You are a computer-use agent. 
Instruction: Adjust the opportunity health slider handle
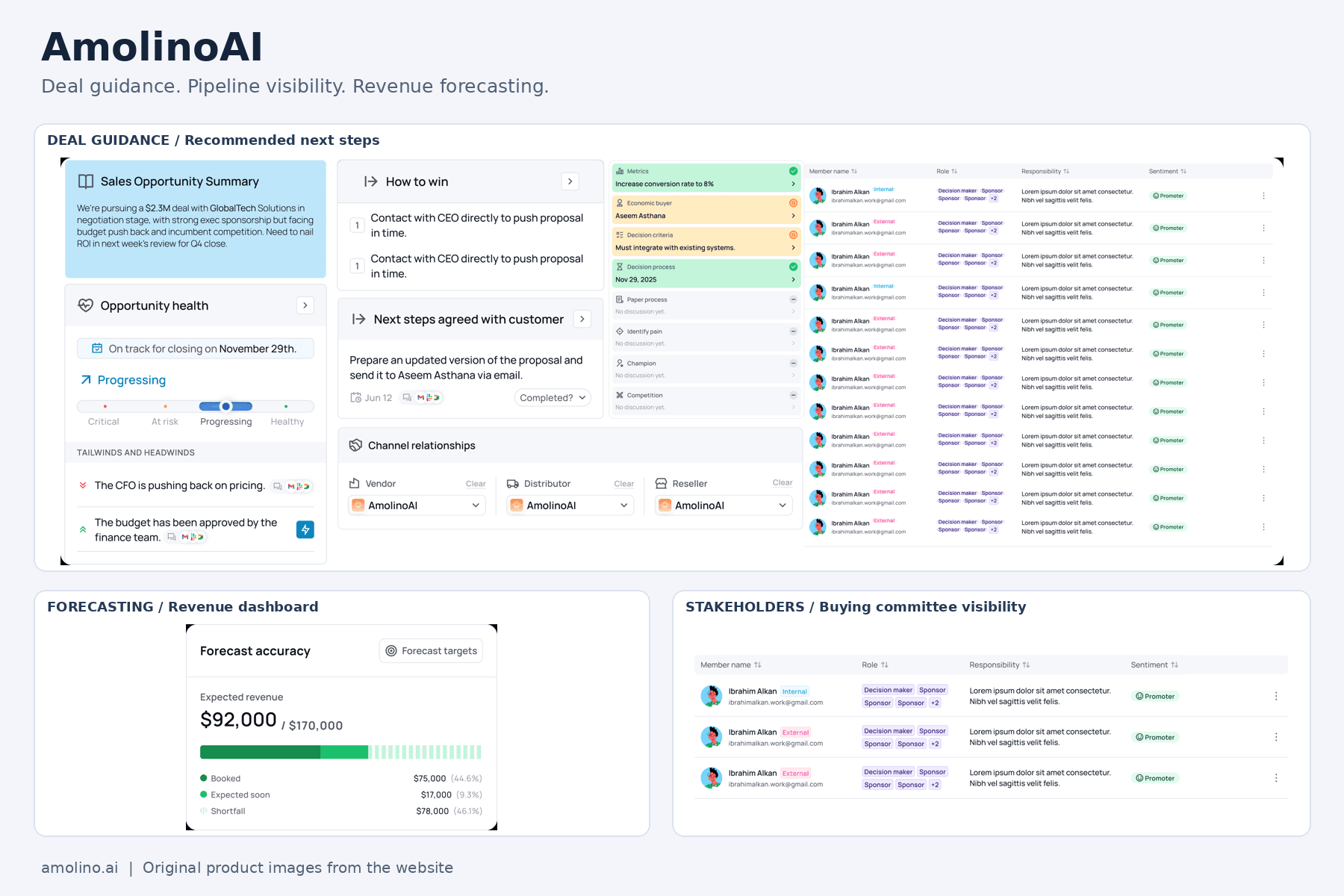coord(226,406)
